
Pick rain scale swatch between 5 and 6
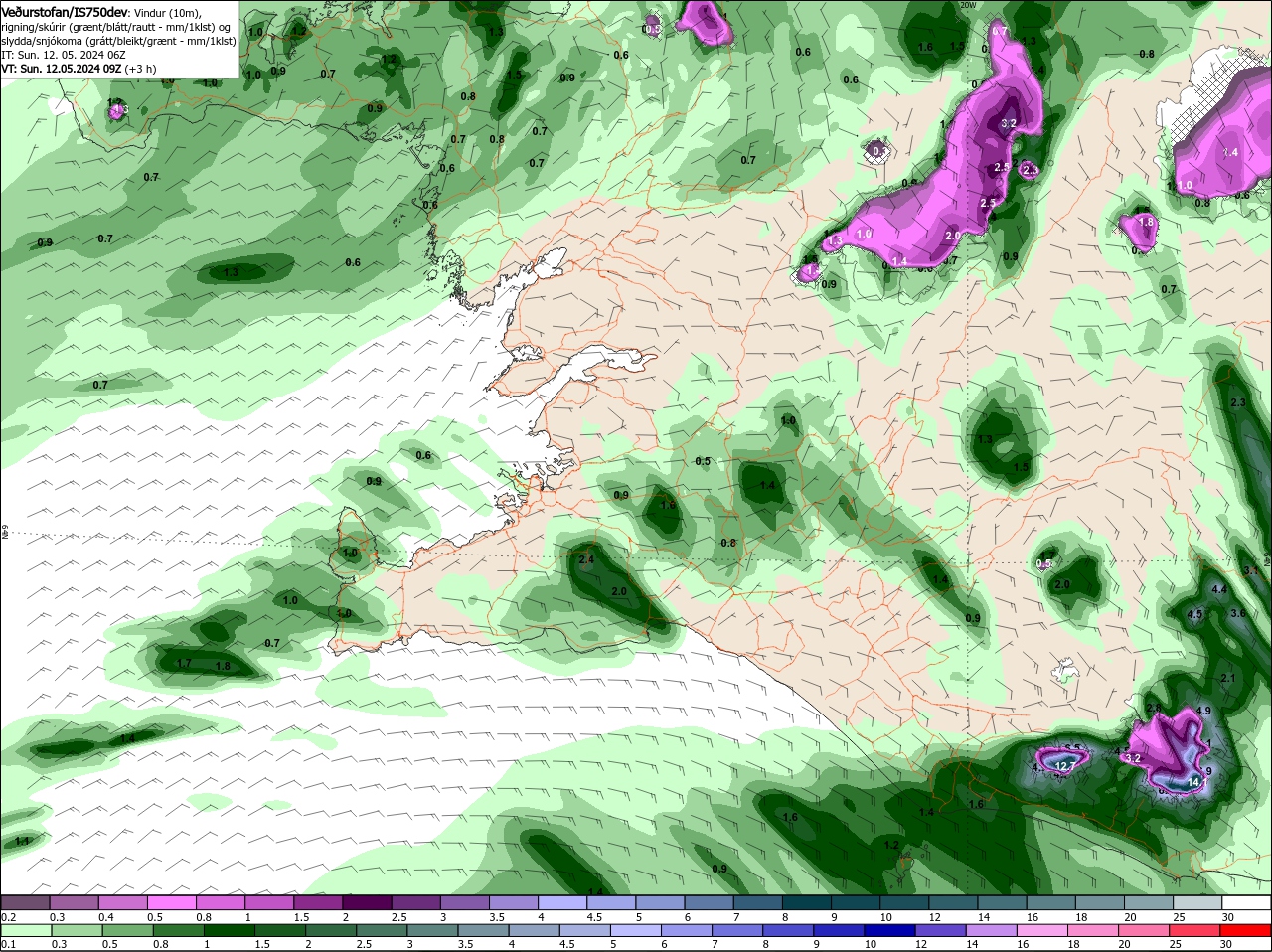(636, 930)
